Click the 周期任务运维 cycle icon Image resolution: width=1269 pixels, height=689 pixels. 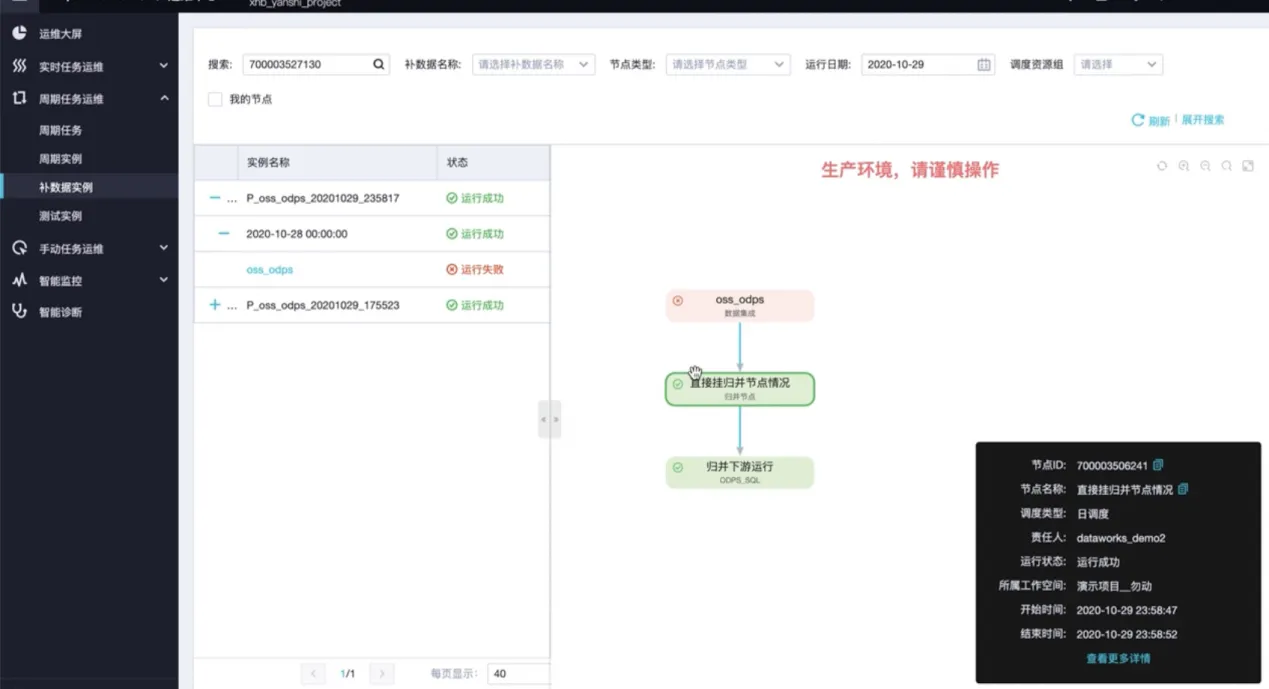pyautogui.click(x=19, y=98)
